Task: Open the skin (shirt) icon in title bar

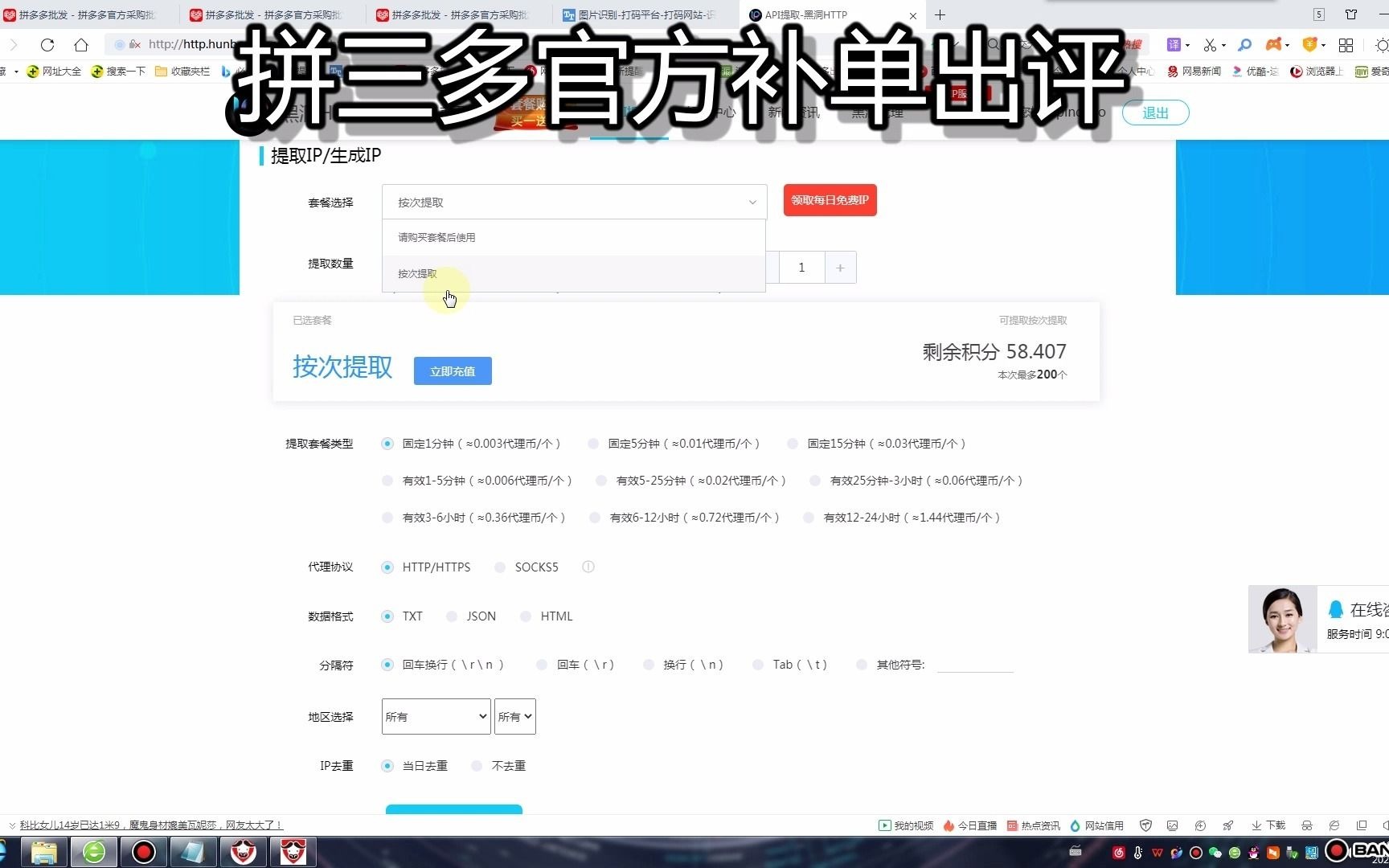Action: (x=1351, y=14)
